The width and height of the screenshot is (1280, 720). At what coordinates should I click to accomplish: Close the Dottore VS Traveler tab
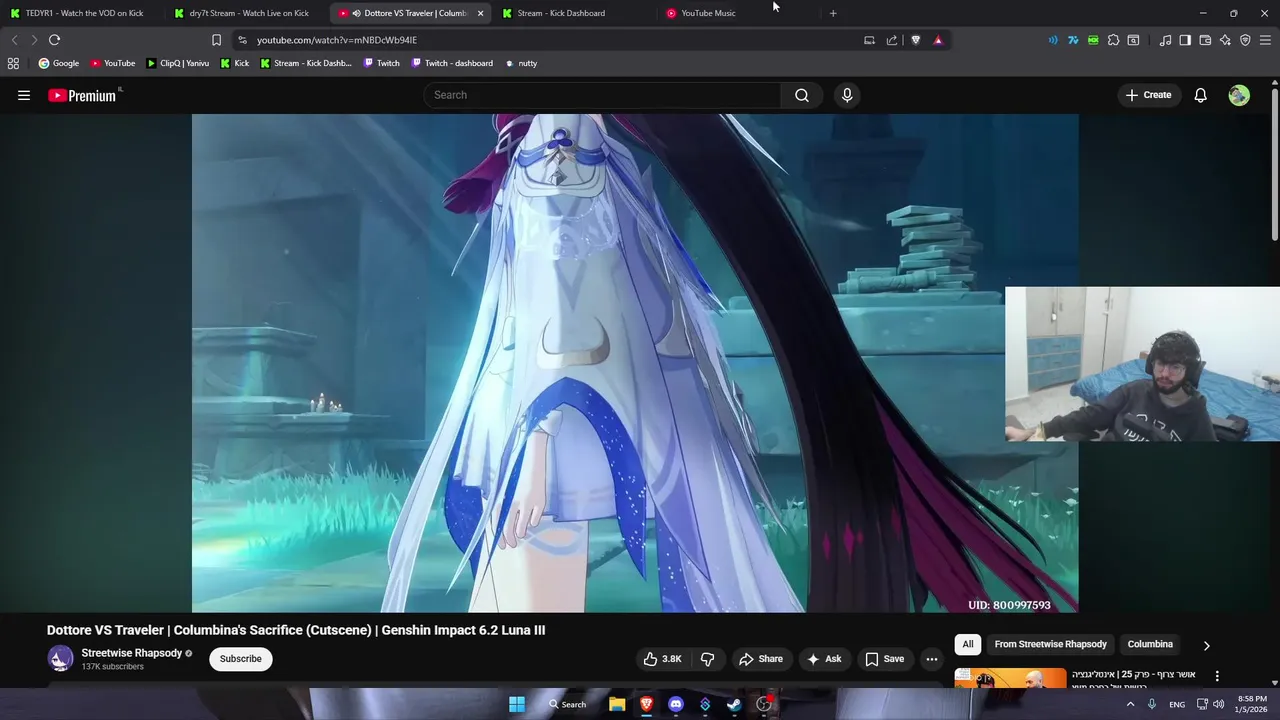481,13
